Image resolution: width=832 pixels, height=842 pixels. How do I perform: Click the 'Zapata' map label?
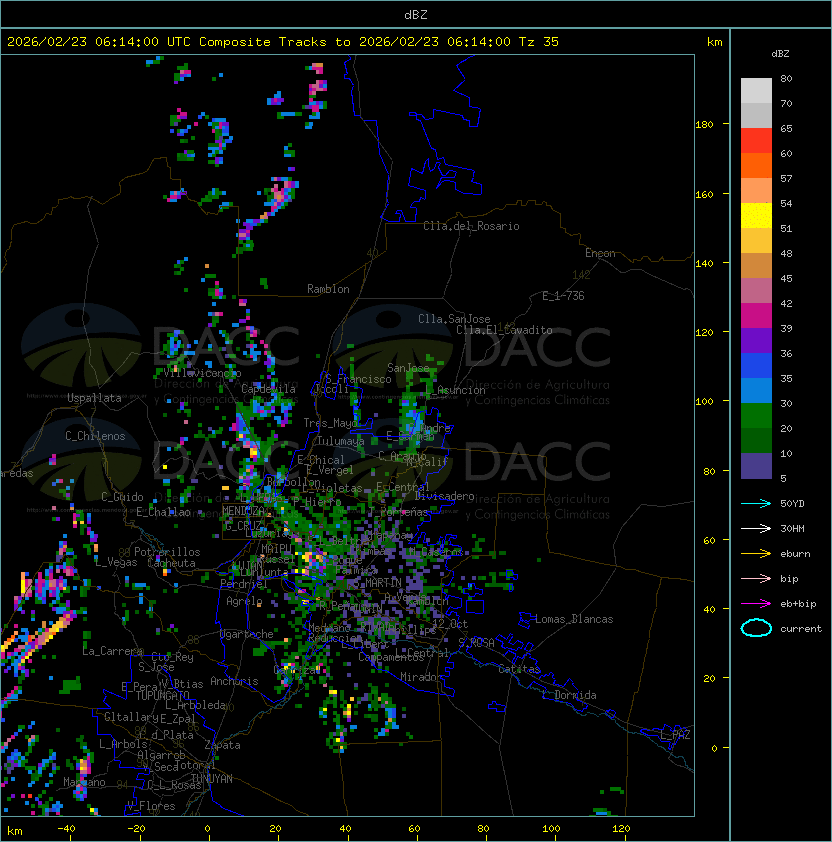(x=222, y=745)
